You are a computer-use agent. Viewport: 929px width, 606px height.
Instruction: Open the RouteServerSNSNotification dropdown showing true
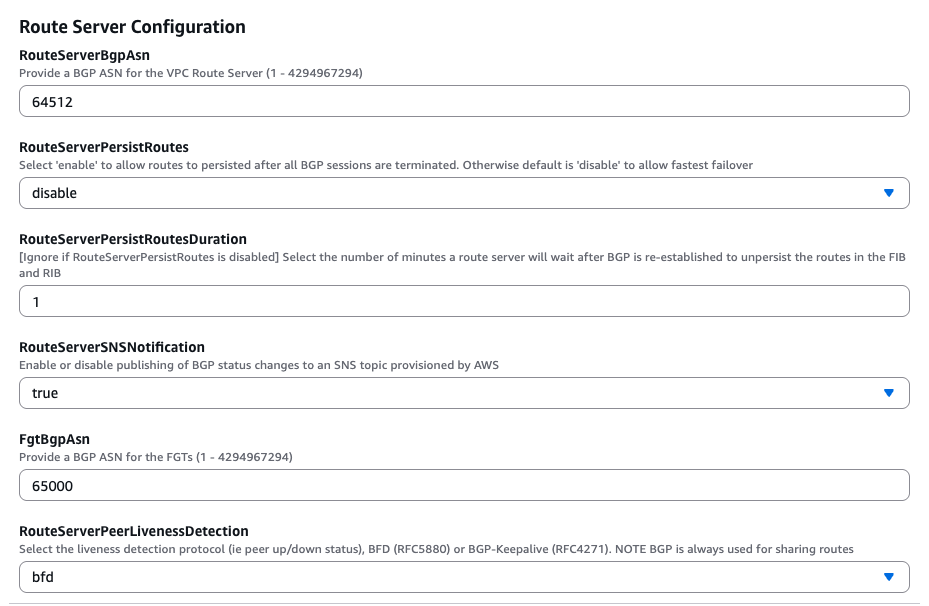(464, 393)
